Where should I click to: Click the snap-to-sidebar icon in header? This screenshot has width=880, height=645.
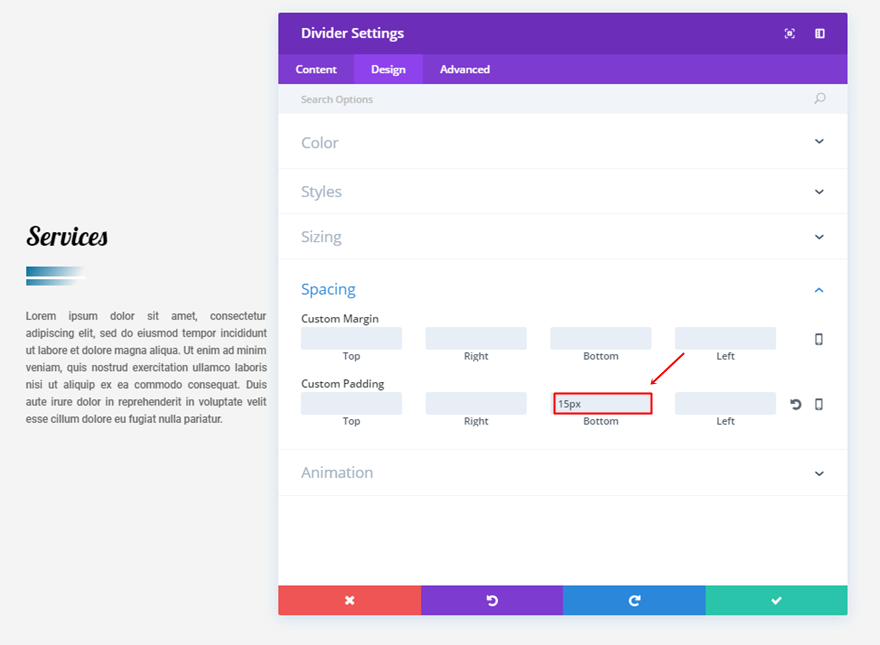tap(820, 34)
